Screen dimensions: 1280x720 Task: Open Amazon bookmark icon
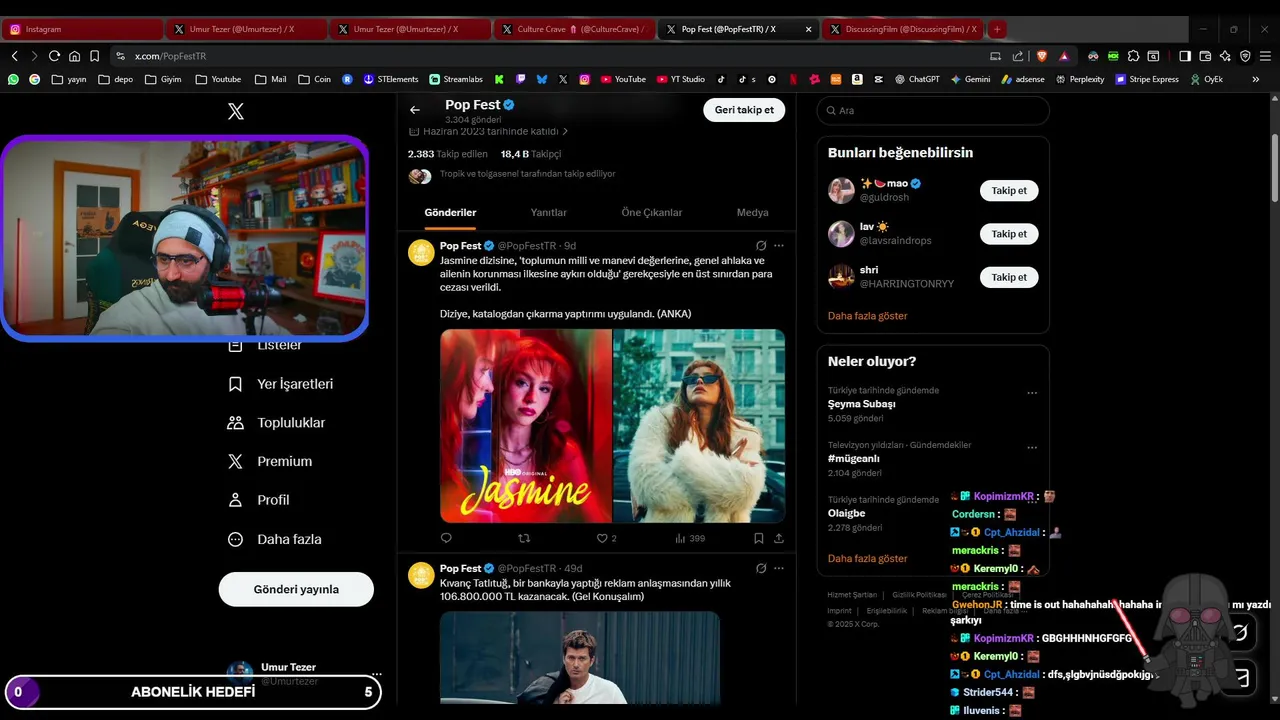click(857, 79)
